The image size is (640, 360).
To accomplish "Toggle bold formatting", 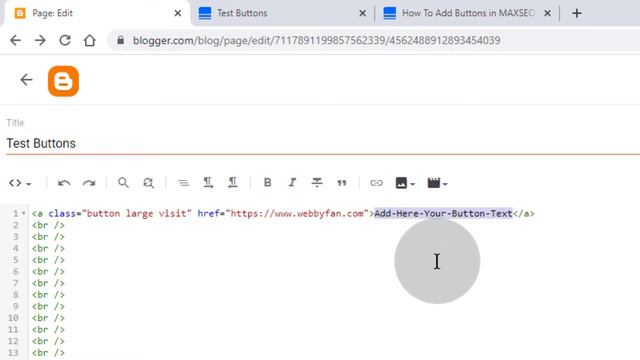I will (x=267, y=183).
